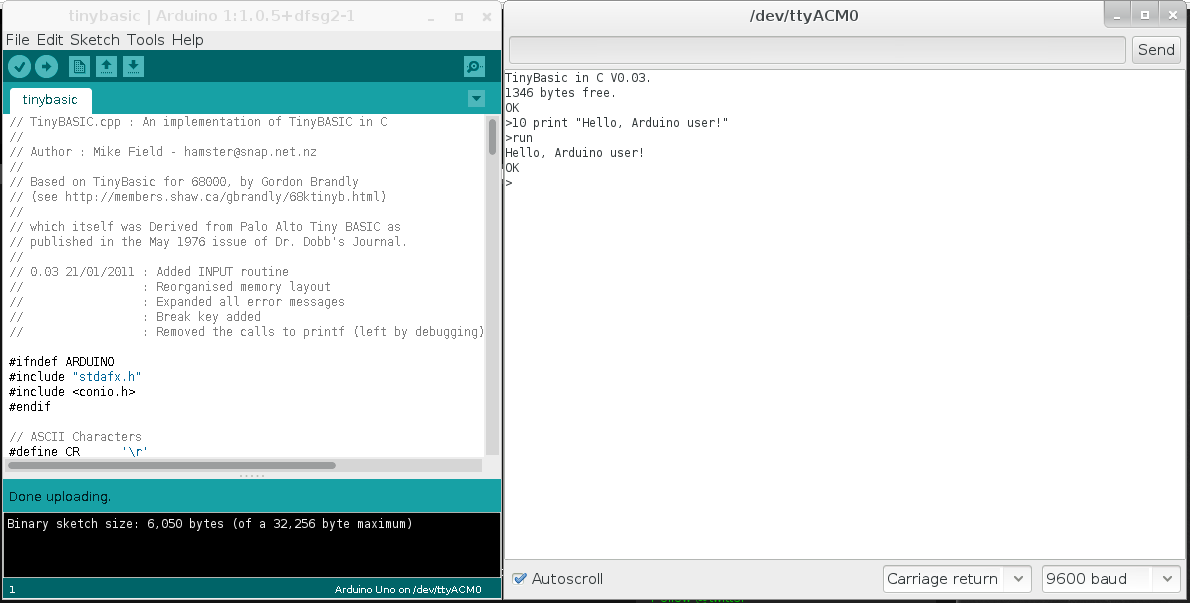Click the Save sketch down-arrow icon
Image resolution: width=1190 pixels, height=603 pixels.
[x=133, y=67]
